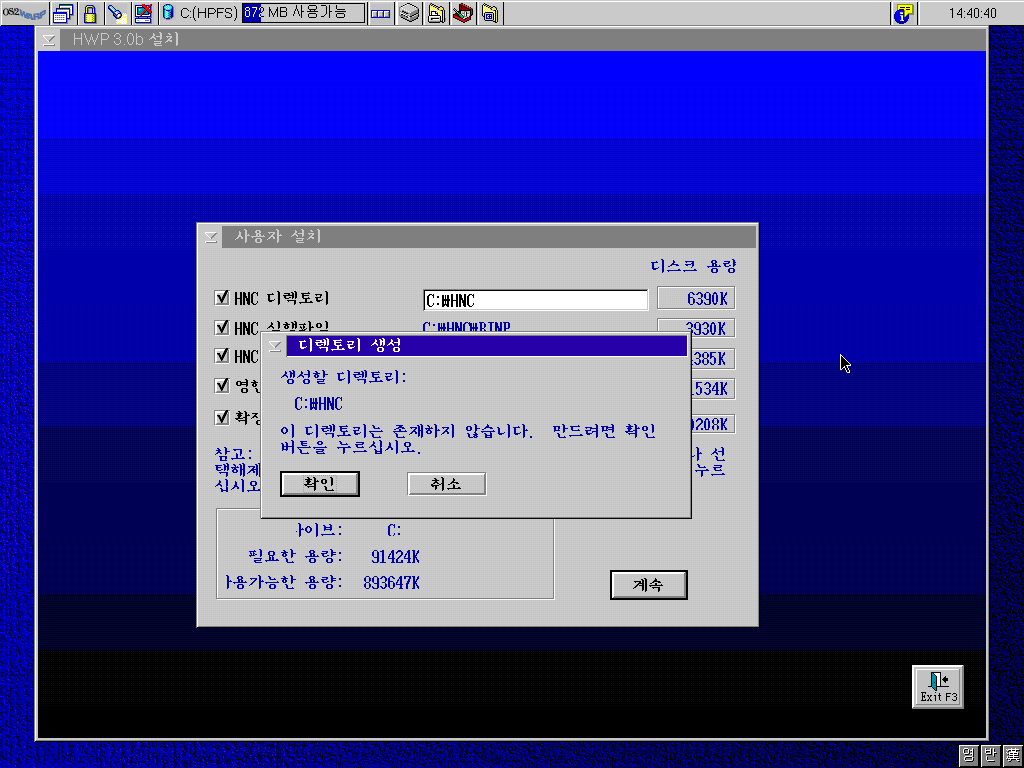1024x768 pixels.
Task: Open the yellow folder icon in WarpCenter tray
Action: 490,13
